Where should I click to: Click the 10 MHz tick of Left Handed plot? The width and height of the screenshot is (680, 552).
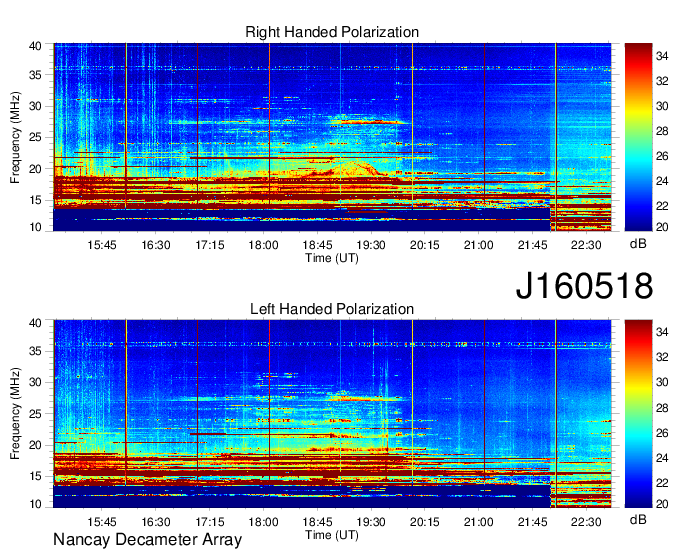coord(35,503)
